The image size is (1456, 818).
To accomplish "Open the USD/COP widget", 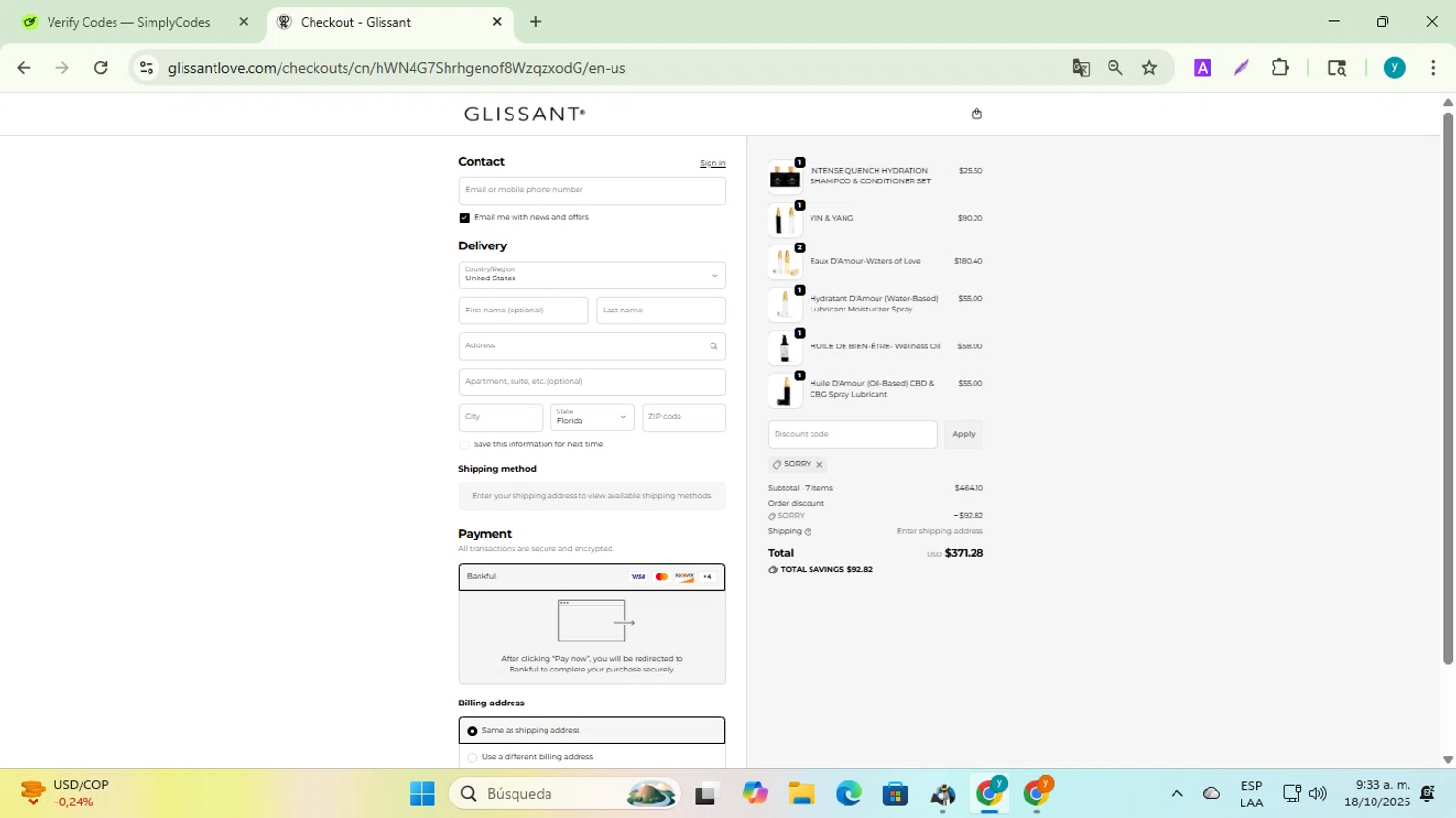I will point(66,794).
